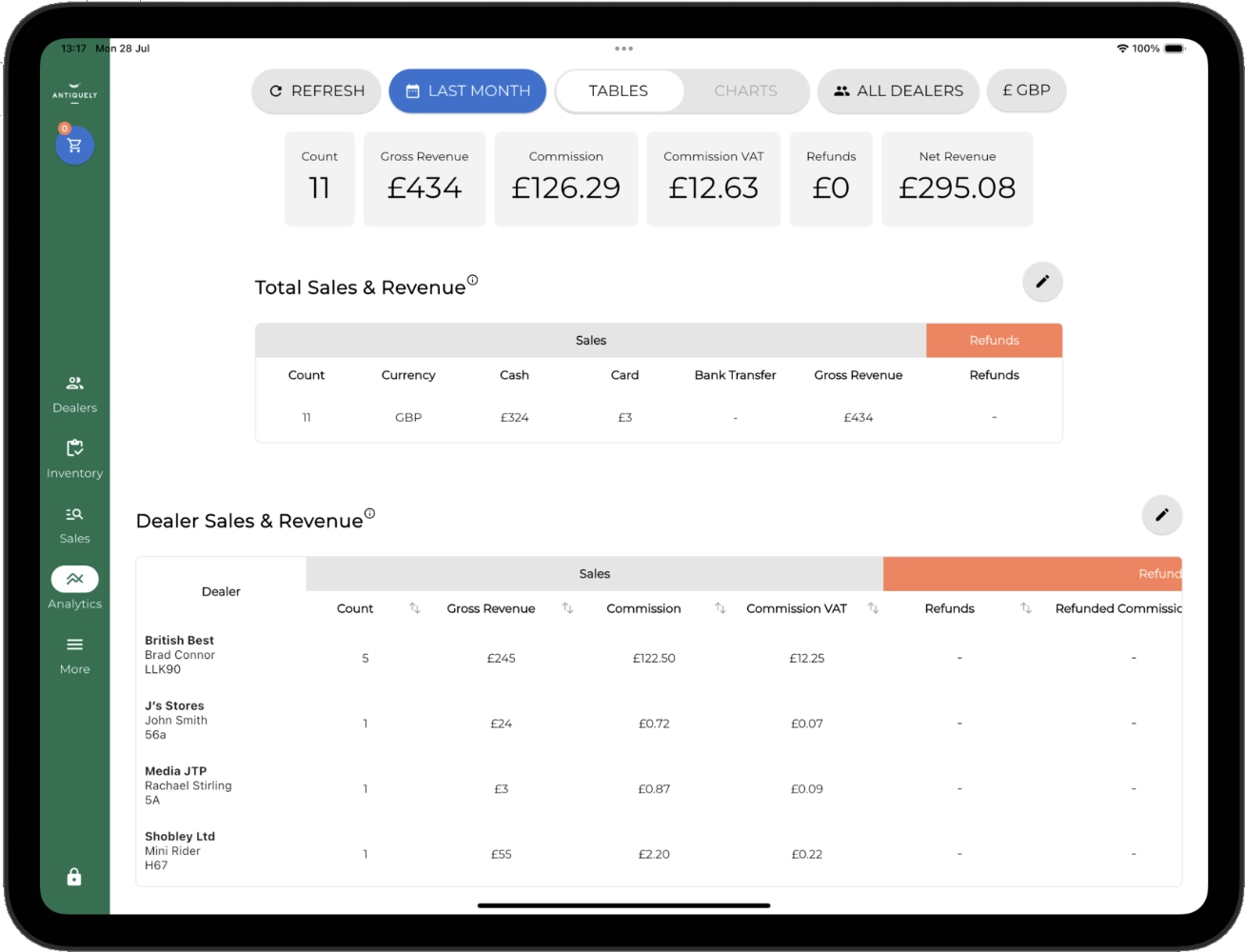Switch to the Tables view
The image size is (1245, 952).
[619, 90]
